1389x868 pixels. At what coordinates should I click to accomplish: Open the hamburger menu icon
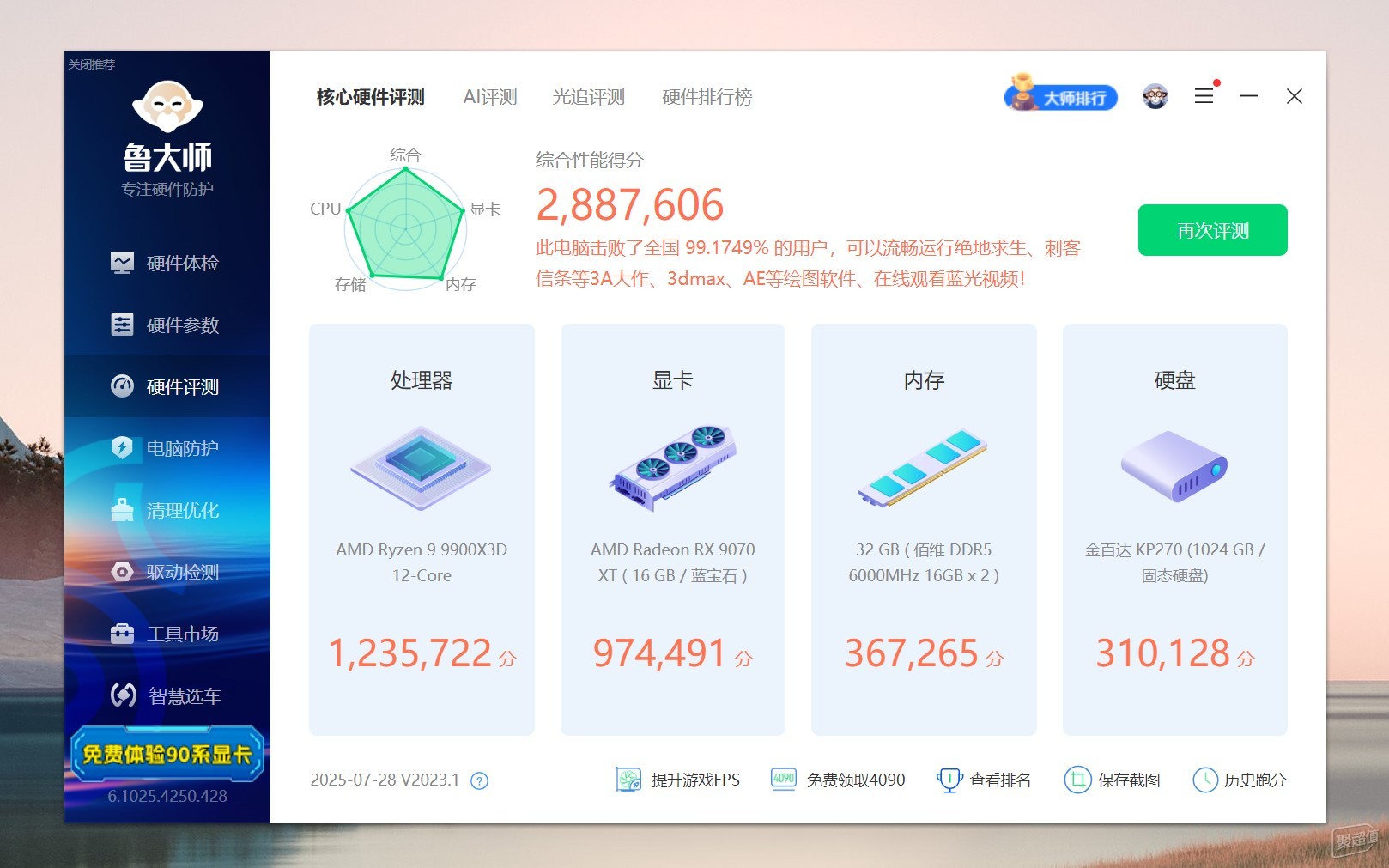click(x=1204, y=96)
